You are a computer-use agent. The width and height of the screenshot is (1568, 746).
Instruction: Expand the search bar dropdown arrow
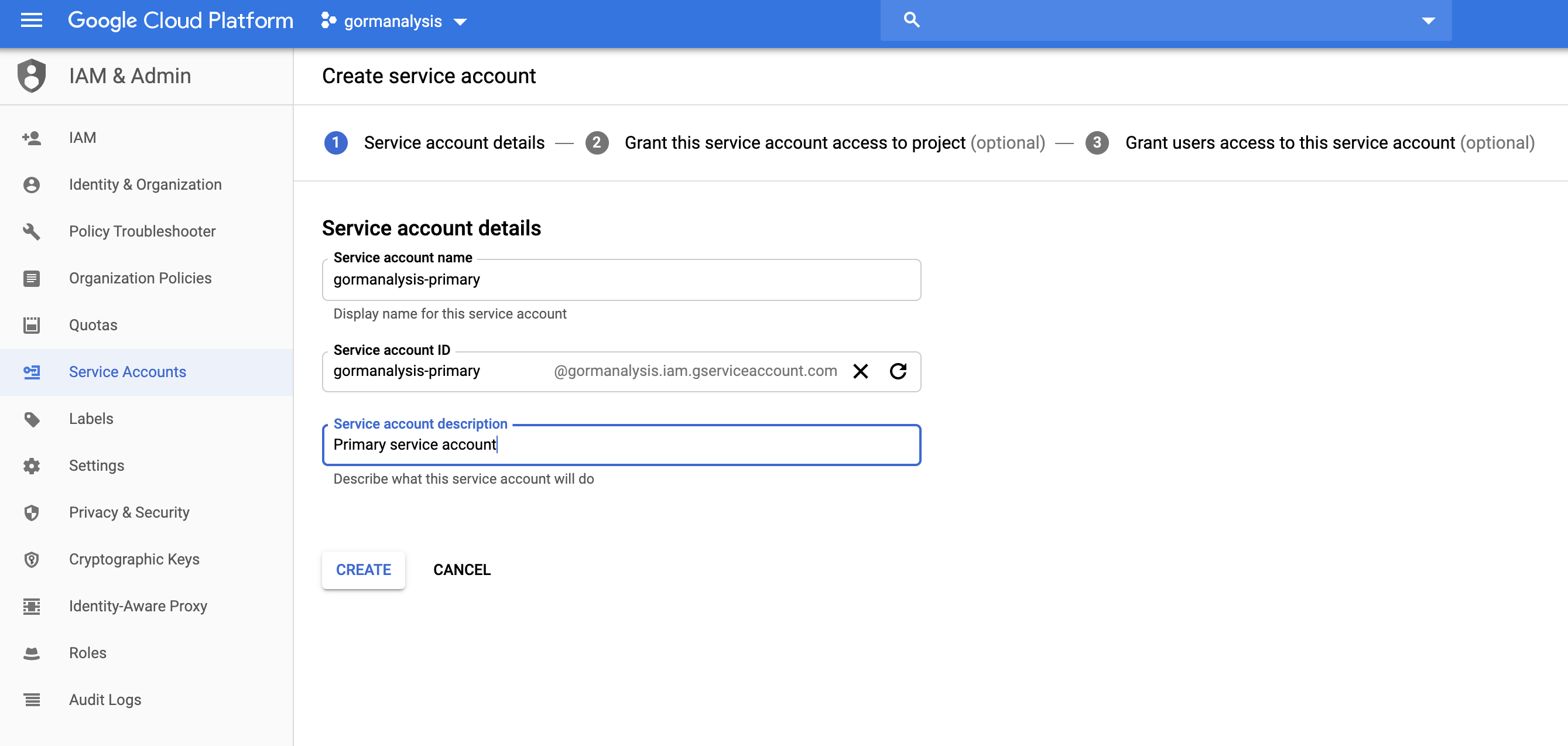coord(1428,20)
